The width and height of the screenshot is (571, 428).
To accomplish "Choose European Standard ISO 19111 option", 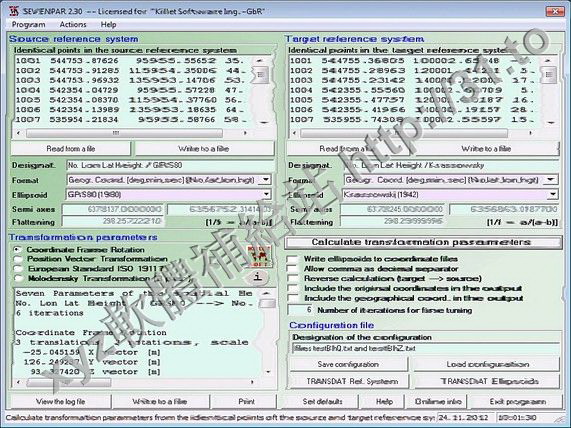I will (17, 269).
